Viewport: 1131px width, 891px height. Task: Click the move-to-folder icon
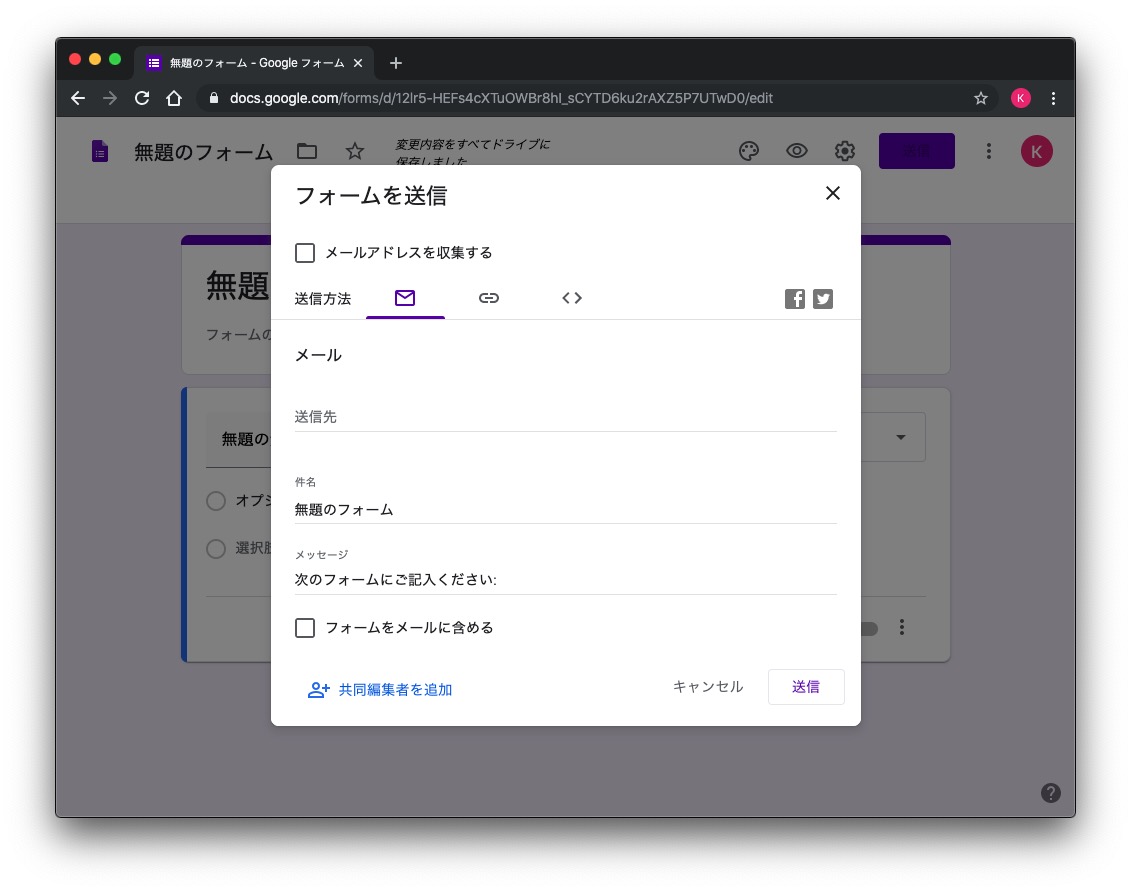coord(307,151)
